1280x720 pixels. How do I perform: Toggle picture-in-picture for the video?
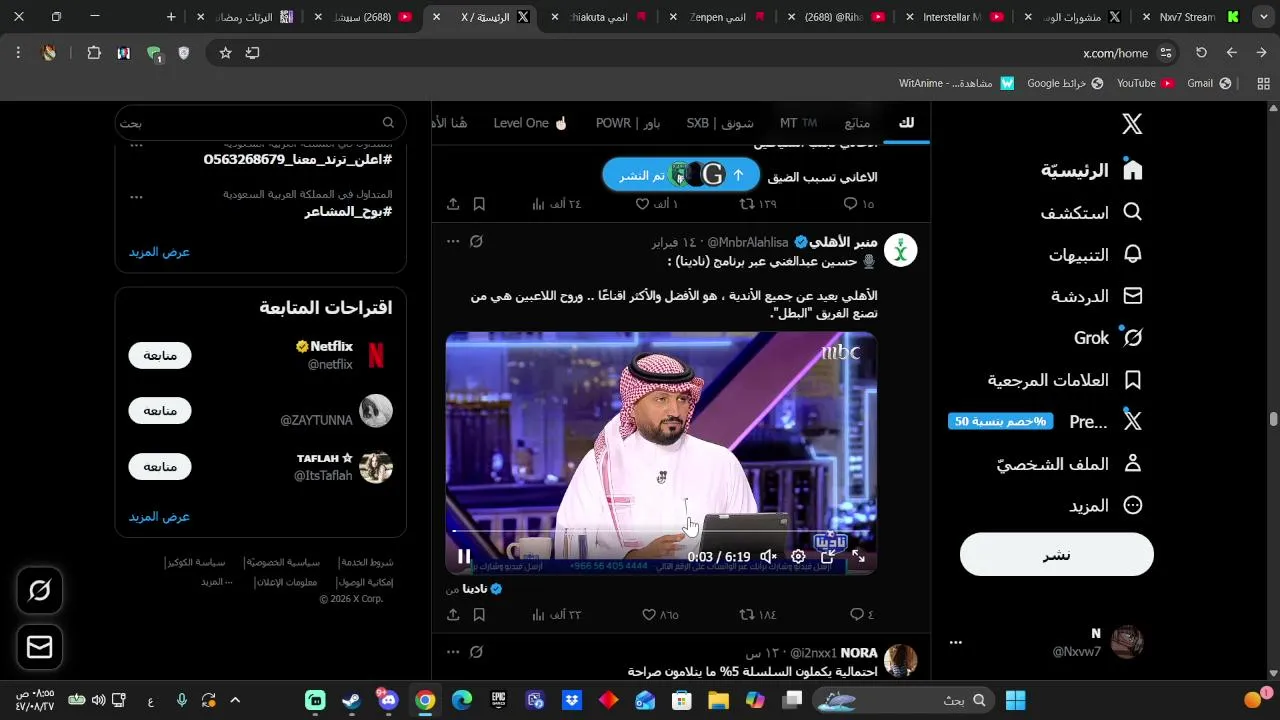(x=828, y=556)
